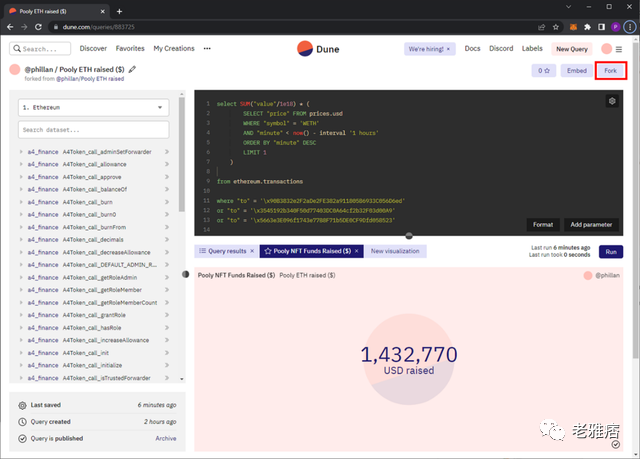Open the Discord link
The height and width of the screenshot is (459, 640).
(x=501, y=49)
